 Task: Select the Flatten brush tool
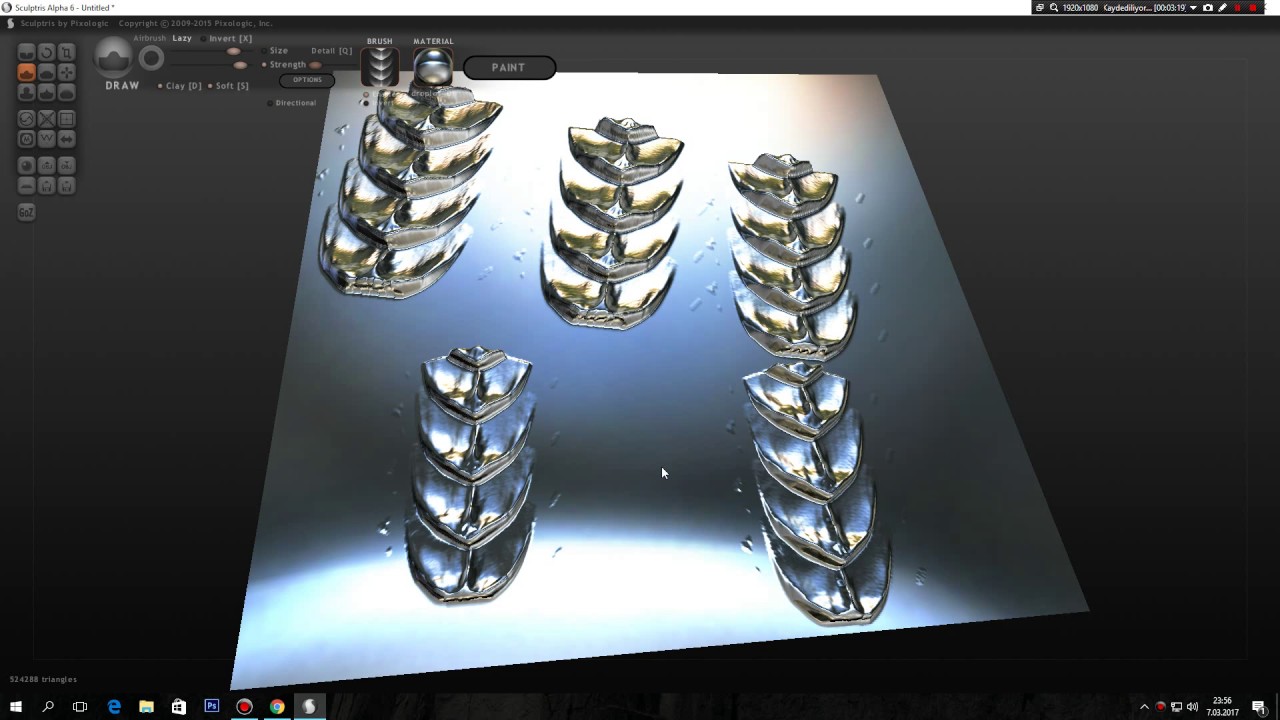click(46, 72)
